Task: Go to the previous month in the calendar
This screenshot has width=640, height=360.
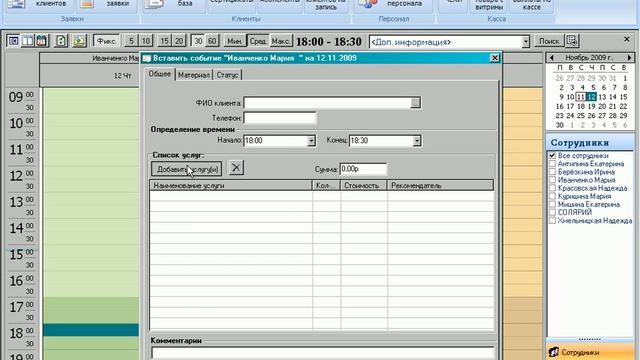Action: pos(552,58)
